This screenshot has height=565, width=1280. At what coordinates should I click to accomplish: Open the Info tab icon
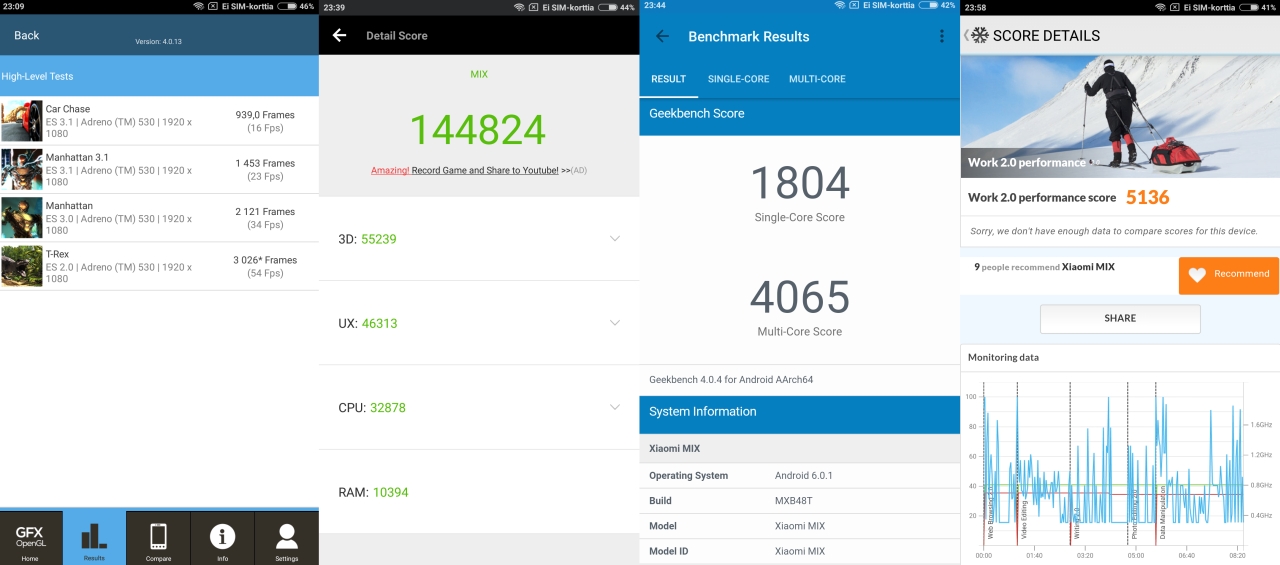(x=222, y=538)
